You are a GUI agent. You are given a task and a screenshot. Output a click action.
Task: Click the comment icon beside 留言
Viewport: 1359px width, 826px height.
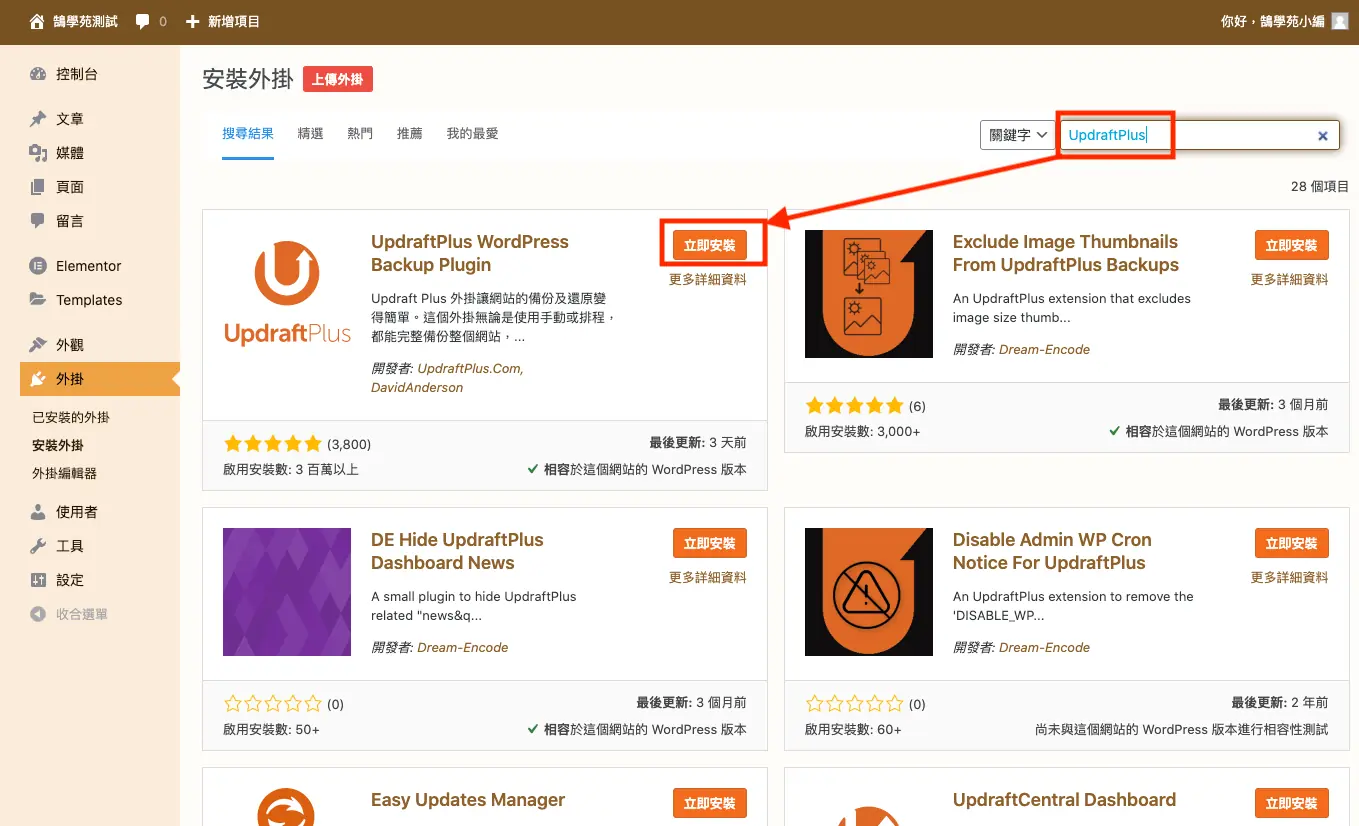pyautogui.click(x=38, y=221)
